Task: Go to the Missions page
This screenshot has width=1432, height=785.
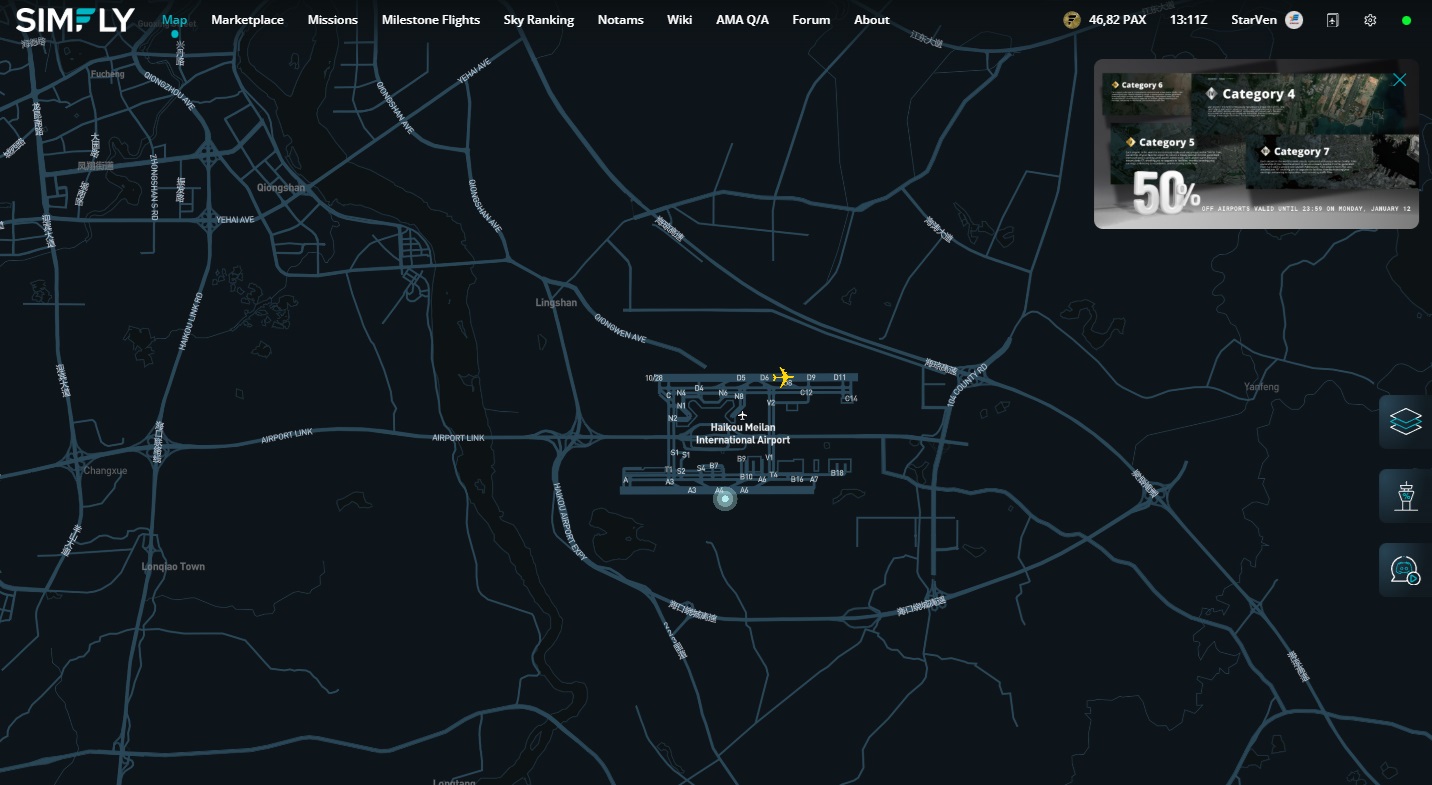Action: click(332, 20)
